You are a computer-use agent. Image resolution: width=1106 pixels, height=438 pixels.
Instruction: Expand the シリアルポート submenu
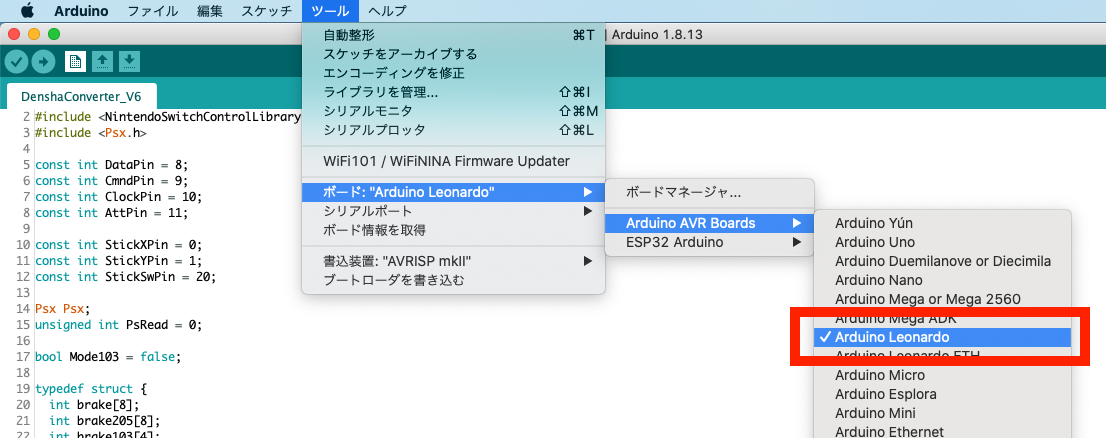click(453, 211)
